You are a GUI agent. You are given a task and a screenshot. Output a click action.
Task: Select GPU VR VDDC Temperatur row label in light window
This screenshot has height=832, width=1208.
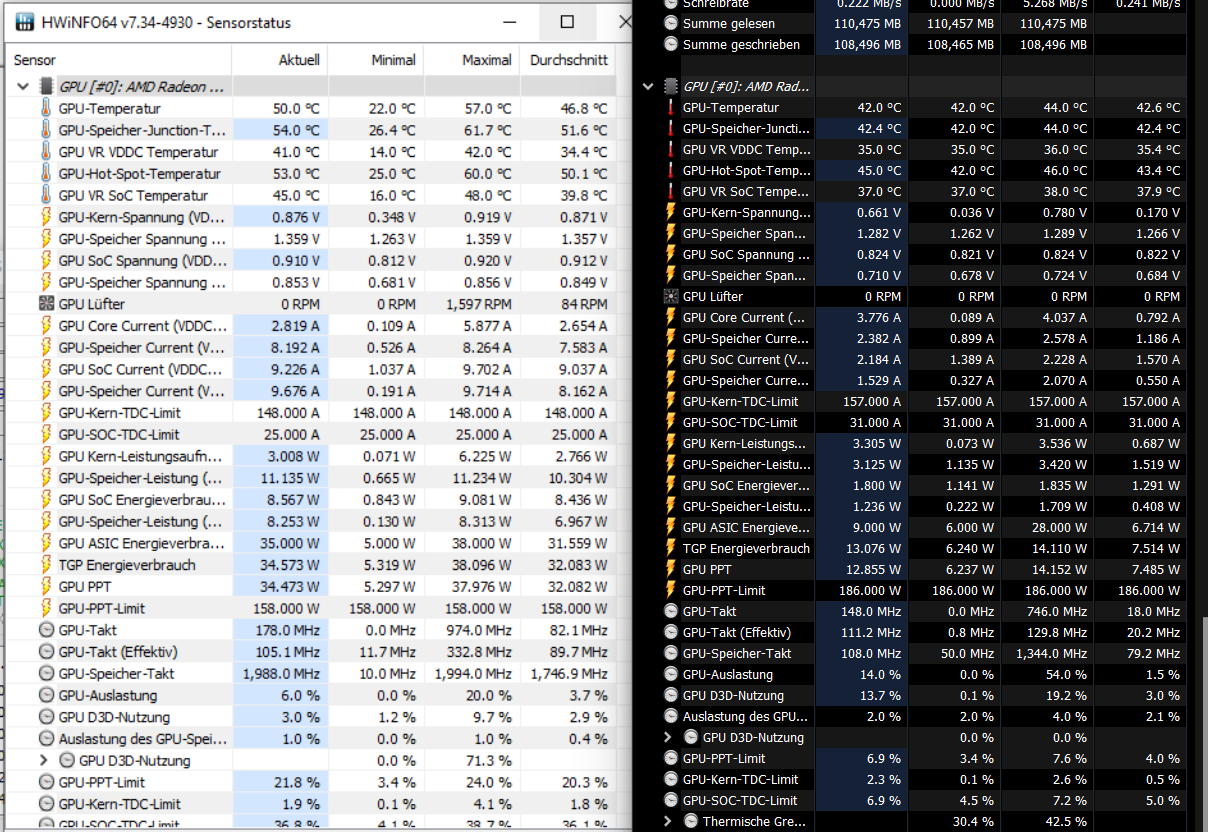(x=138, y=152)
